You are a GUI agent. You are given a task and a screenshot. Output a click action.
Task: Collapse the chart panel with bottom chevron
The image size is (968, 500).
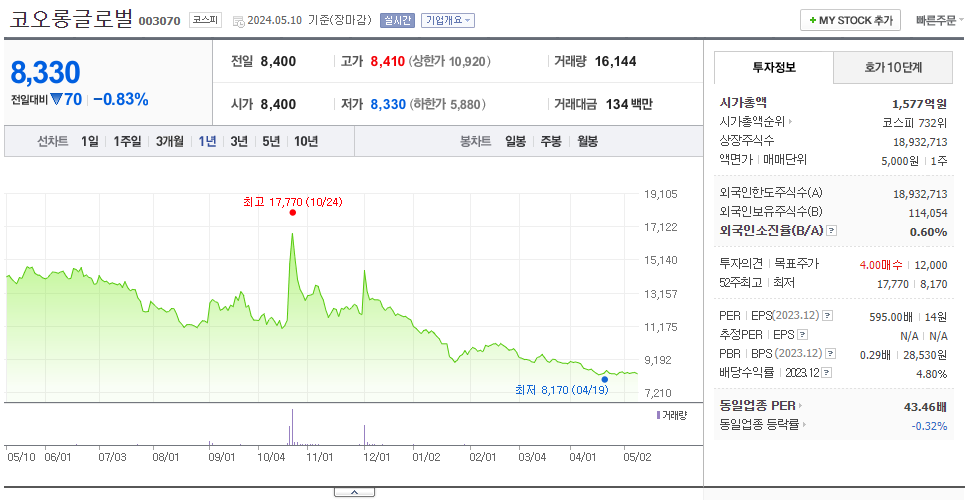(354, 492)
